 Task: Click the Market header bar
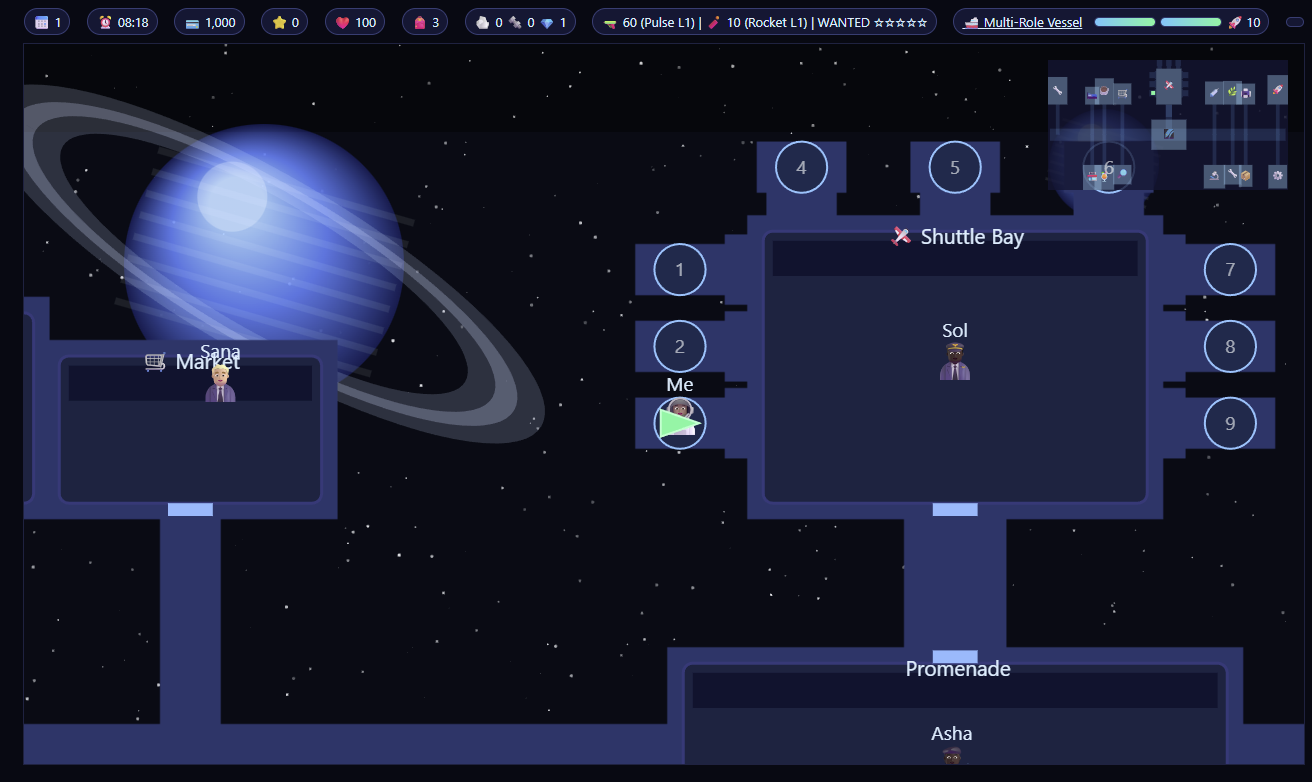coord(190,381)
